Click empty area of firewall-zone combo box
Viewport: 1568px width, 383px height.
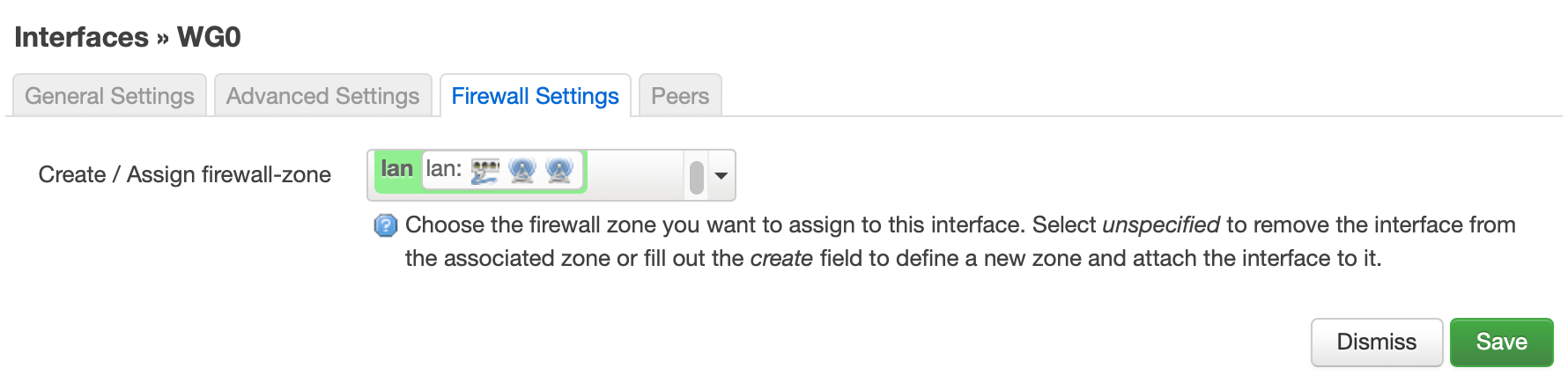coord(634,174)
